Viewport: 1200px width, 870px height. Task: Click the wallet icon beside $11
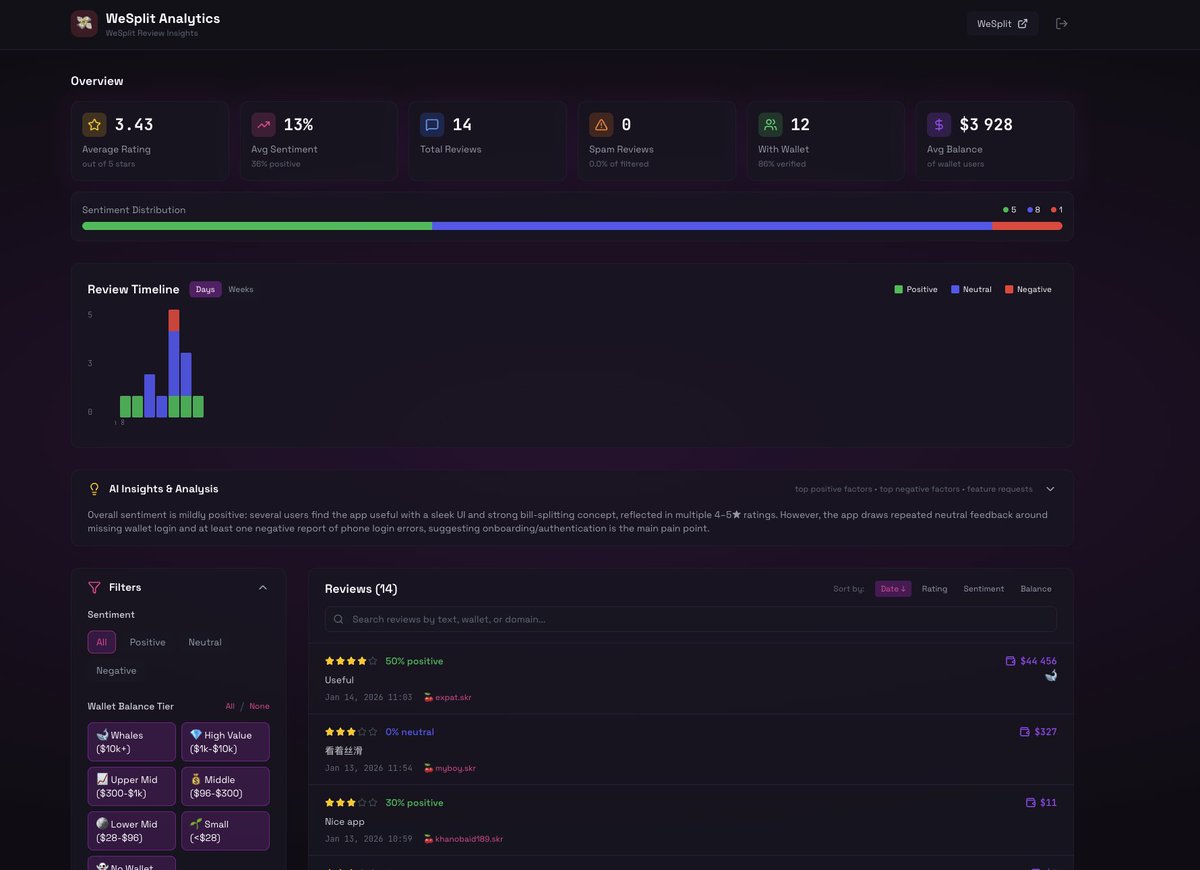click(x=1031, y=802)
